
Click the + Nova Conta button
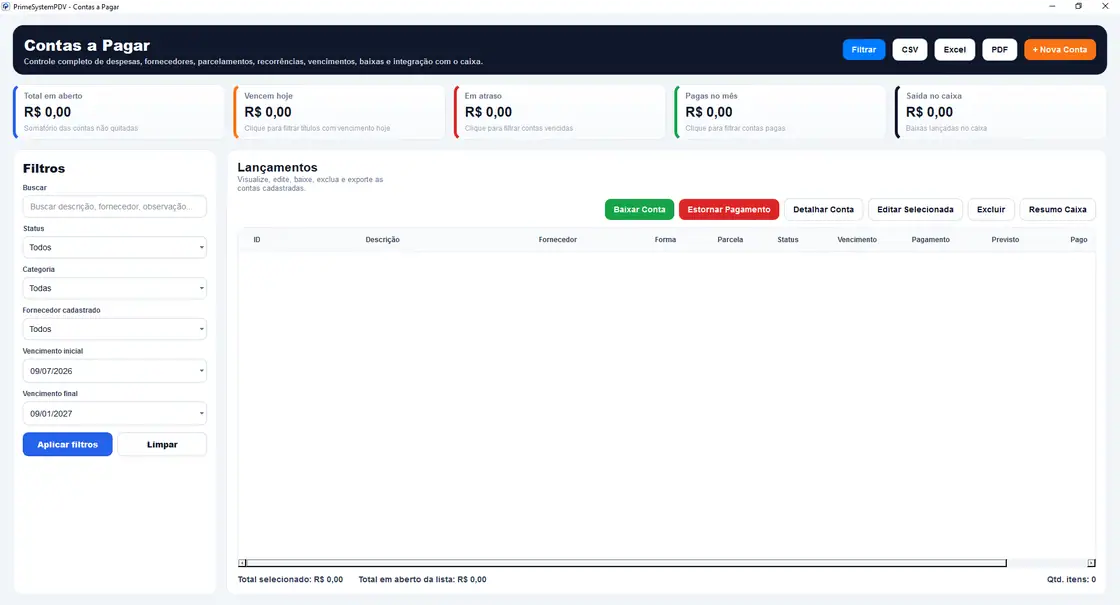(1059, 49)
